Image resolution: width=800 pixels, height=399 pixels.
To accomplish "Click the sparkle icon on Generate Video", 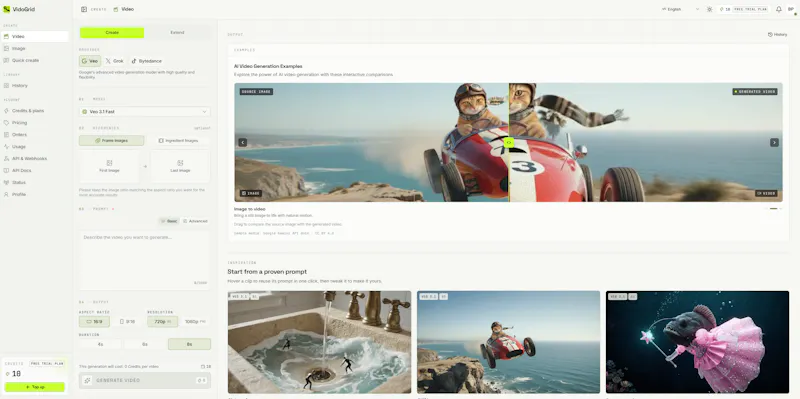I will click(88, 381).
